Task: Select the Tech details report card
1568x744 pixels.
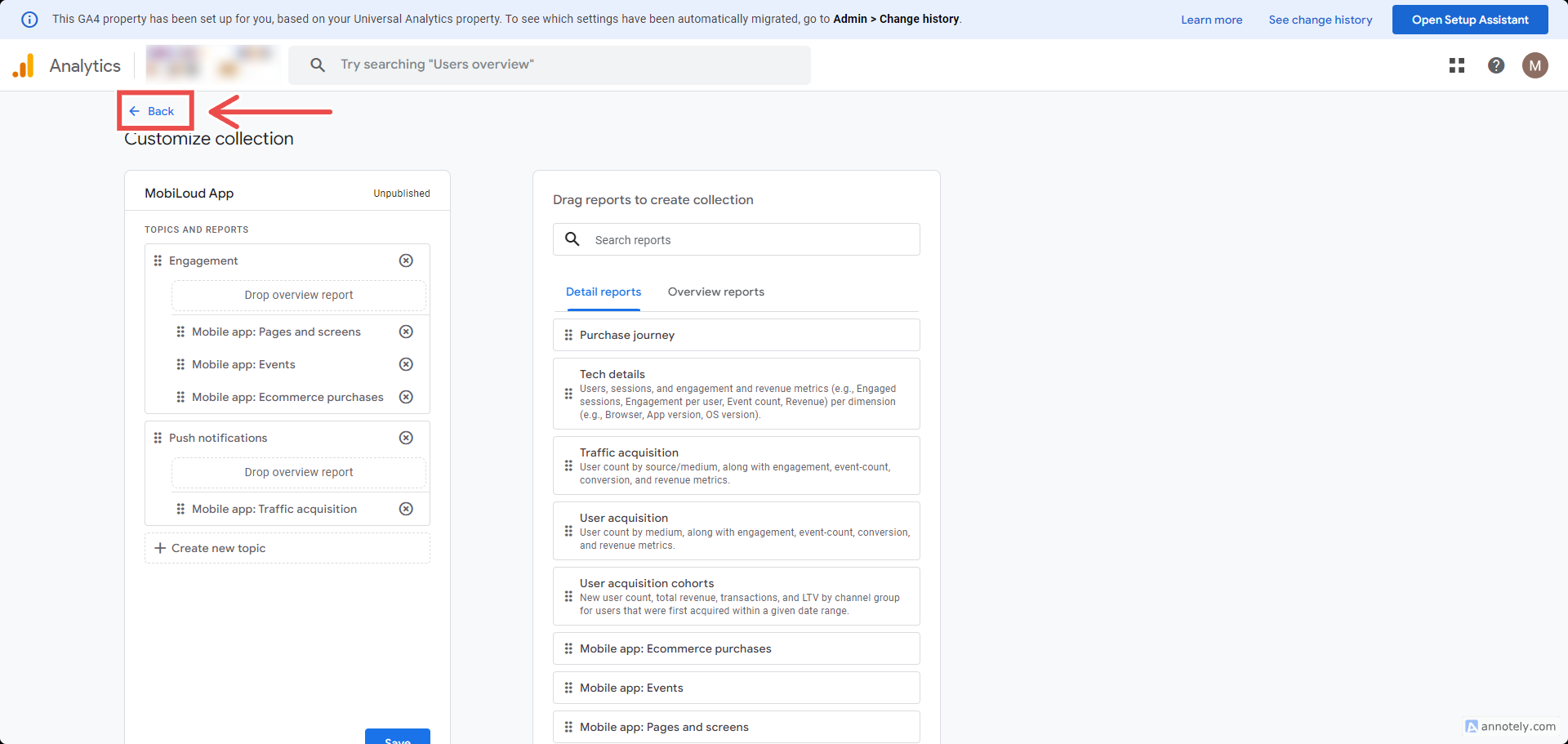Action: [737, 394]
